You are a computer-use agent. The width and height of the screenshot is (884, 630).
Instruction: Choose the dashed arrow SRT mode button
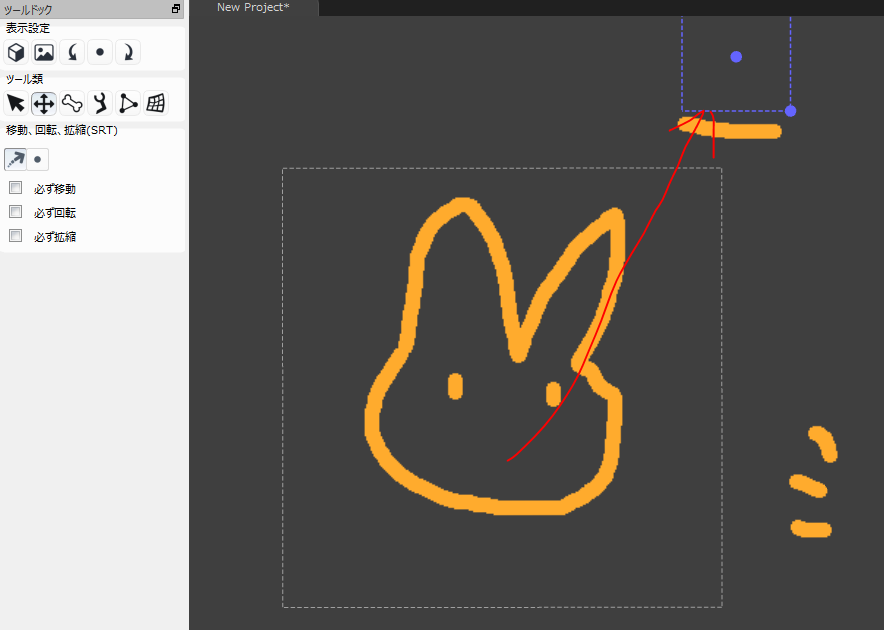15,159
